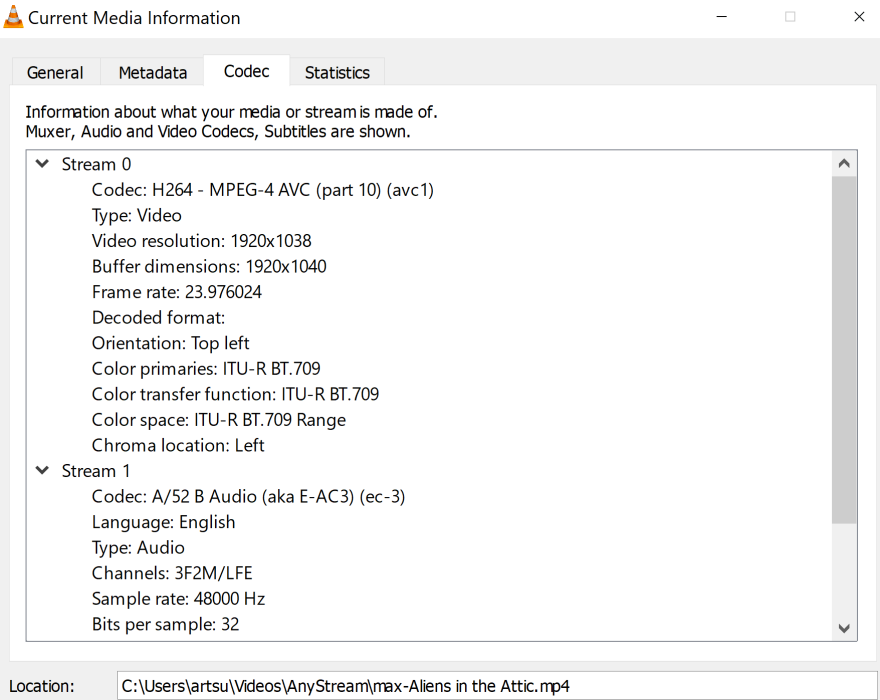The height and width of the screenshot is (700, 880).
Task: Click the E-AC3 audio codec row
Action: point(248,496)
